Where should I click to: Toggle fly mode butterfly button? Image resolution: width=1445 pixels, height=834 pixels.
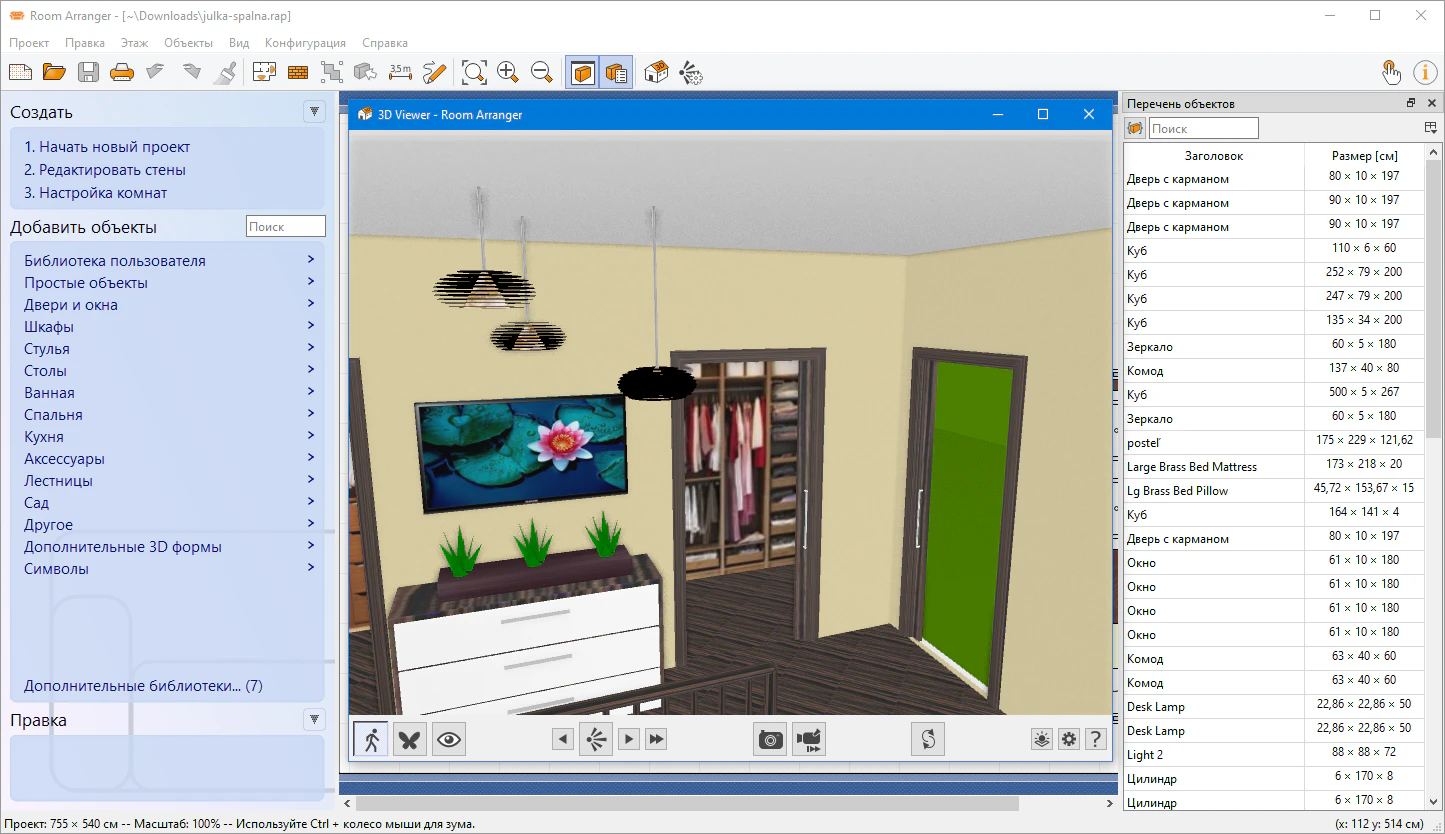410,739
